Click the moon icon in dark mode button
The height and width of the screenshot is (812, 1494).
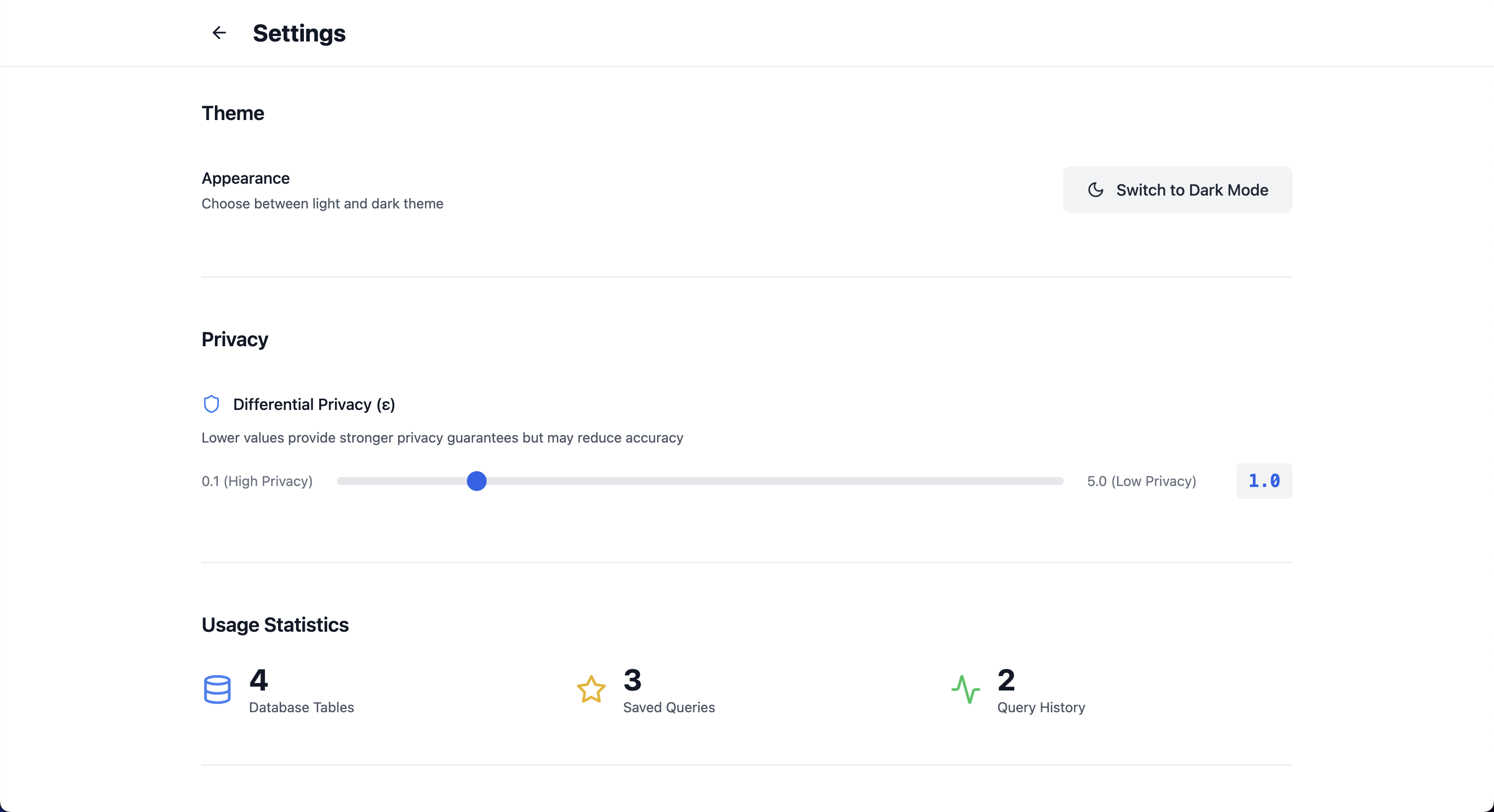coord(1095,190)
